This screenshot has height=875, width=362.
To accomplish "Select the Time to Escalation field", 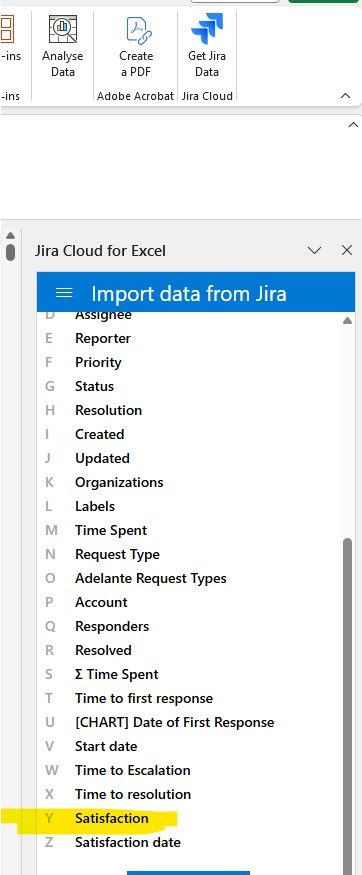I will coord(190,770).
